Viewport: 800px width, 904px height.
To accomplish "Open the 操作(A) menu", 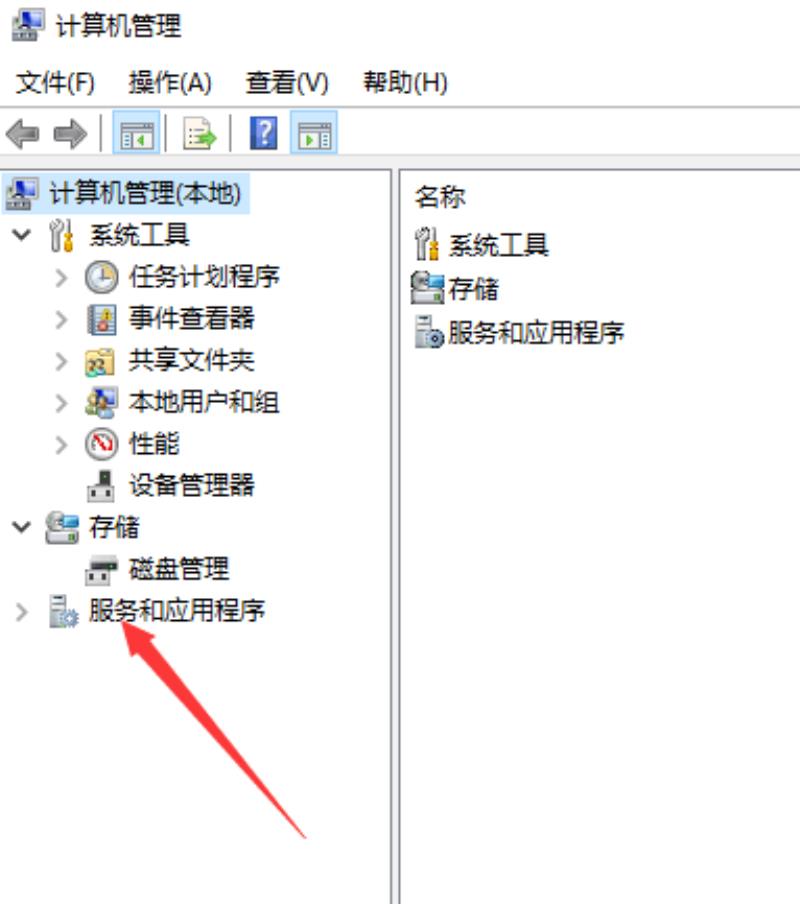I will [170, 82].
